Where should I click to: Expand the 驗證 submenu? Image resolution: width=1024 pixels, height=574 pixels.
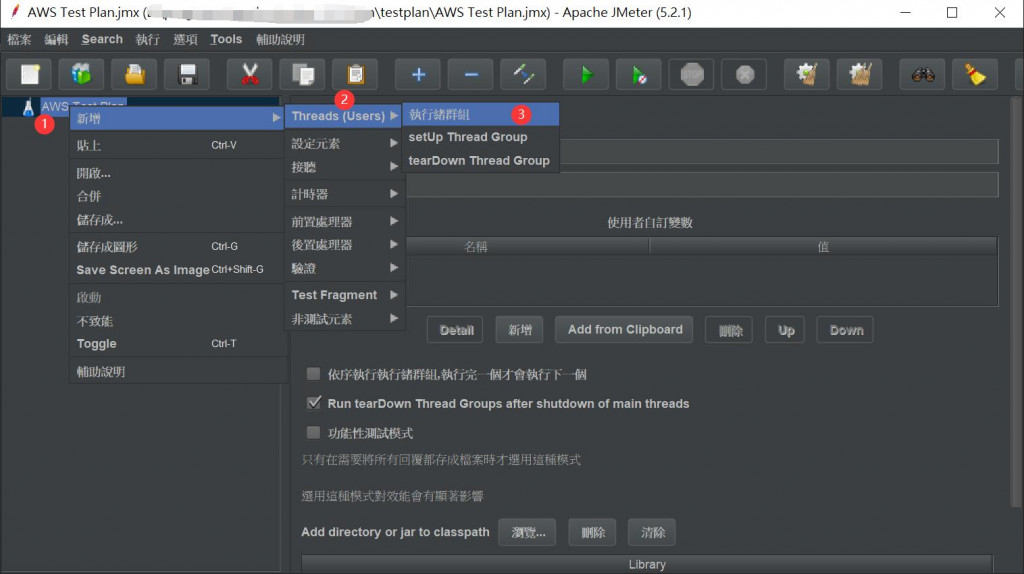click(344, 268)
